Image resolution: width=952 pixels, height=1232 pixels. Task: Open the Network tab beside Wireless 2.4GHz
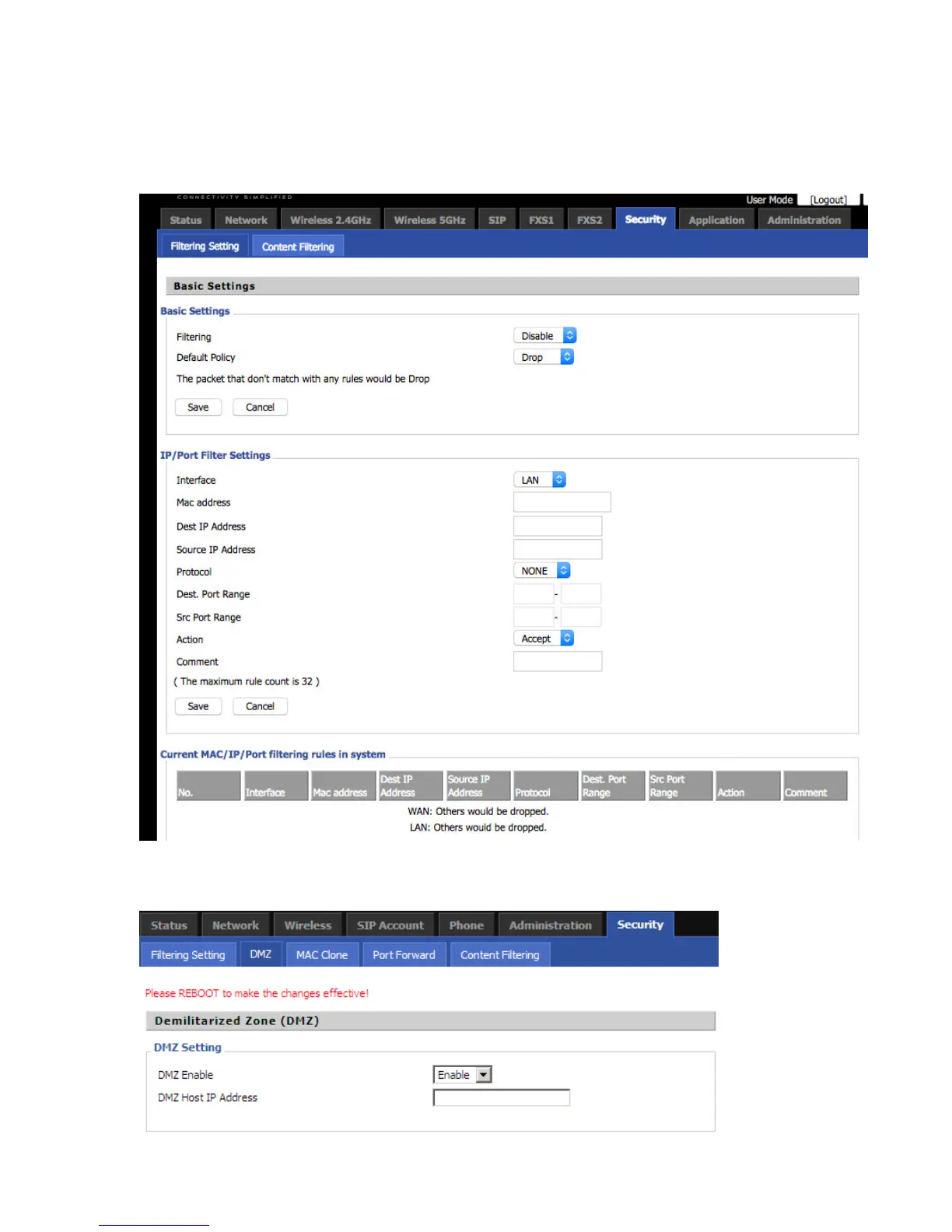(246, 219)
